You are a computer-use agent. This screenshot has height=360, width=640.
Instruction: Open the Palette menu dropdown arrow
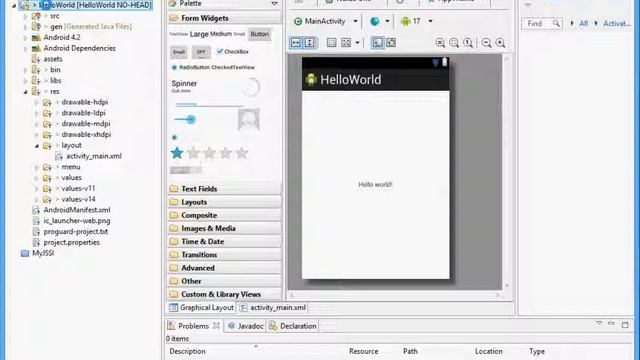pos(274,3)
